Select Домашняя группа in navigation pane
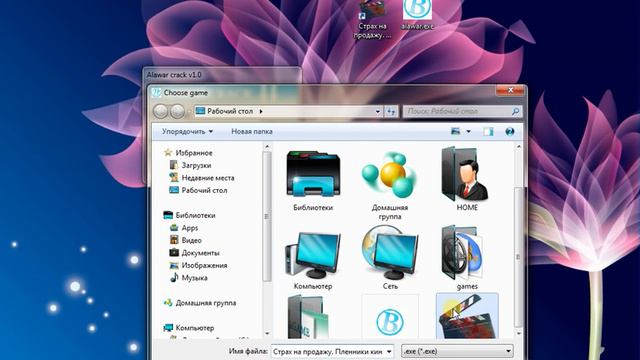 pos(206,303)
